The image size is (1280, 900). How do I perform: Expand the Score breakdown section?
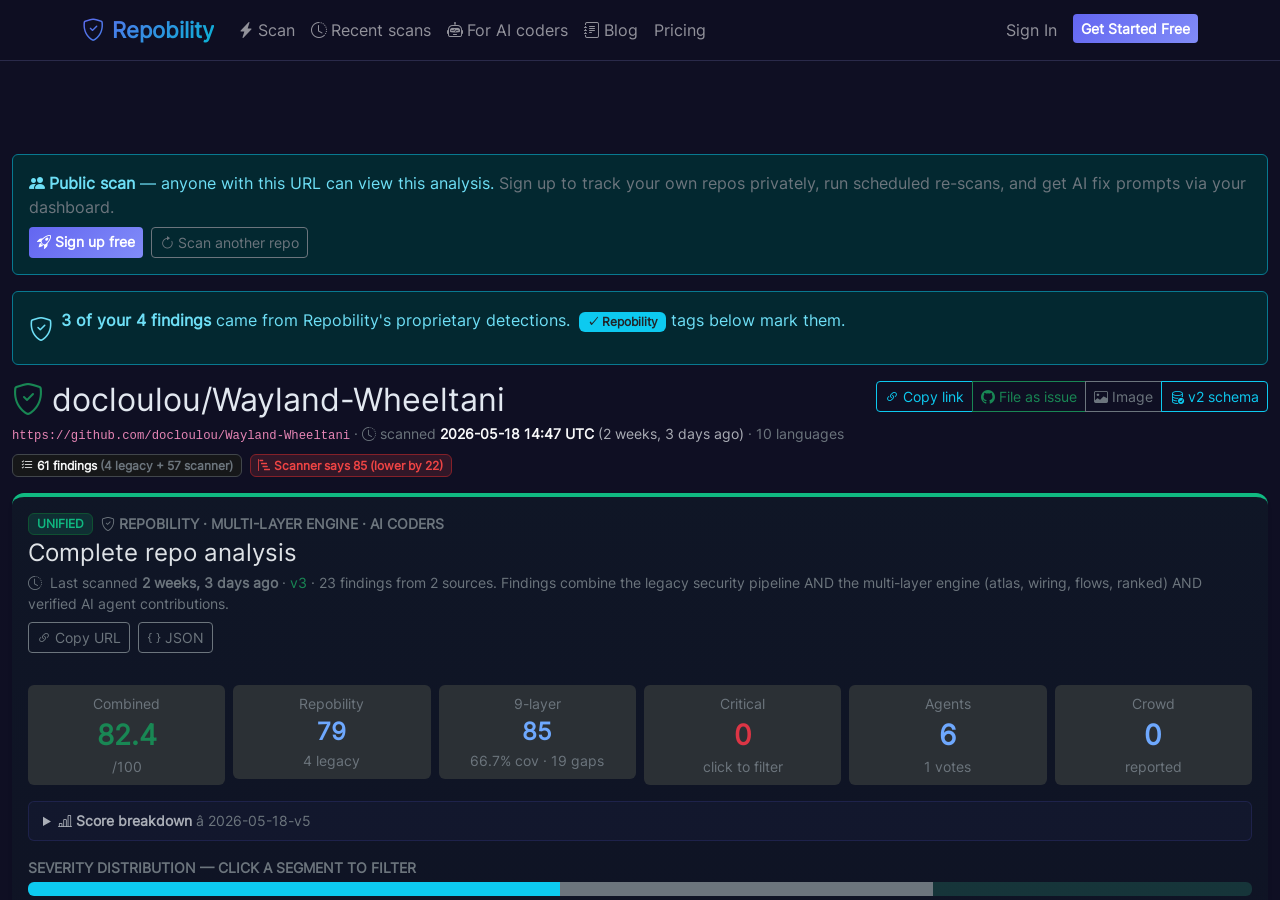pyautogui.click(x=640, y=821)
